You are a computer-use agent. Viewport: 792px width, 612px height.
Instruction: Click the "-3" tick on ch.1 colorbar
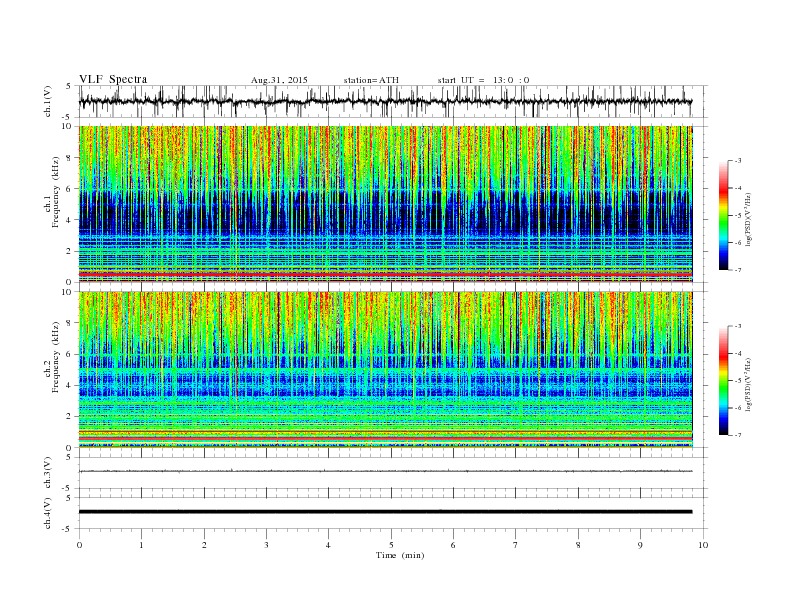point(737,161)
